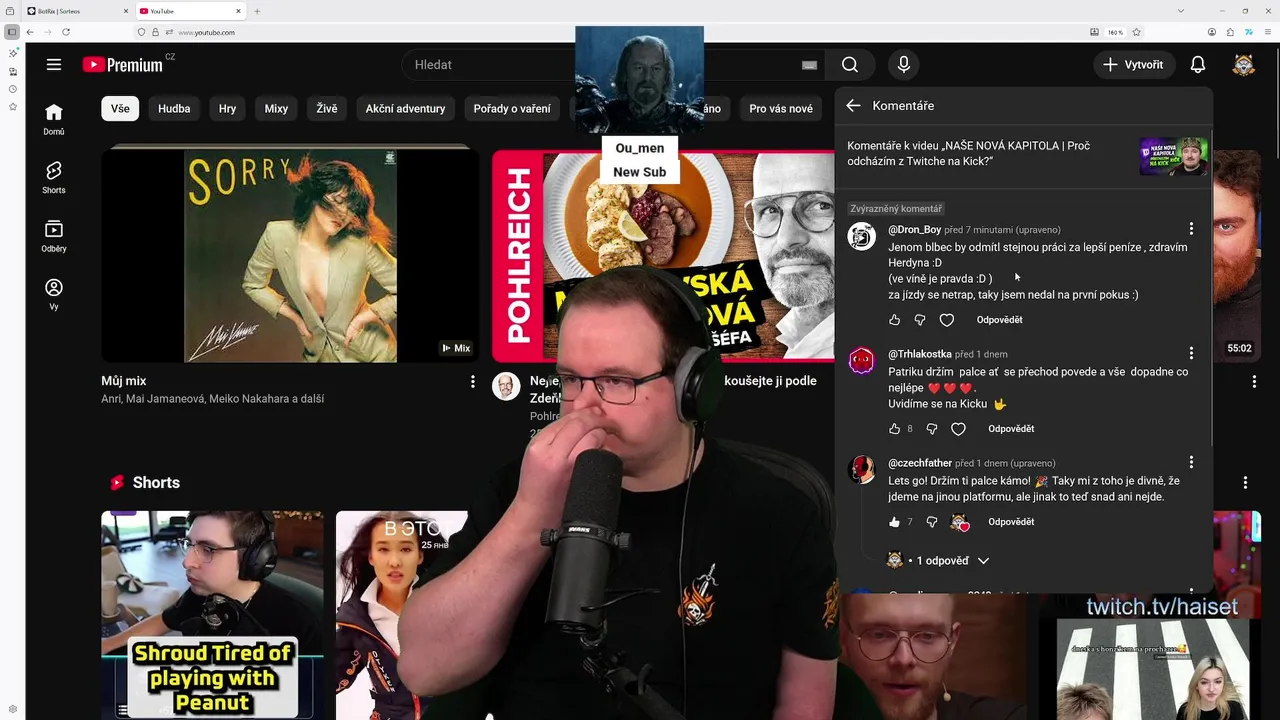Like the @Dron_Boy comment

(894, 320)
